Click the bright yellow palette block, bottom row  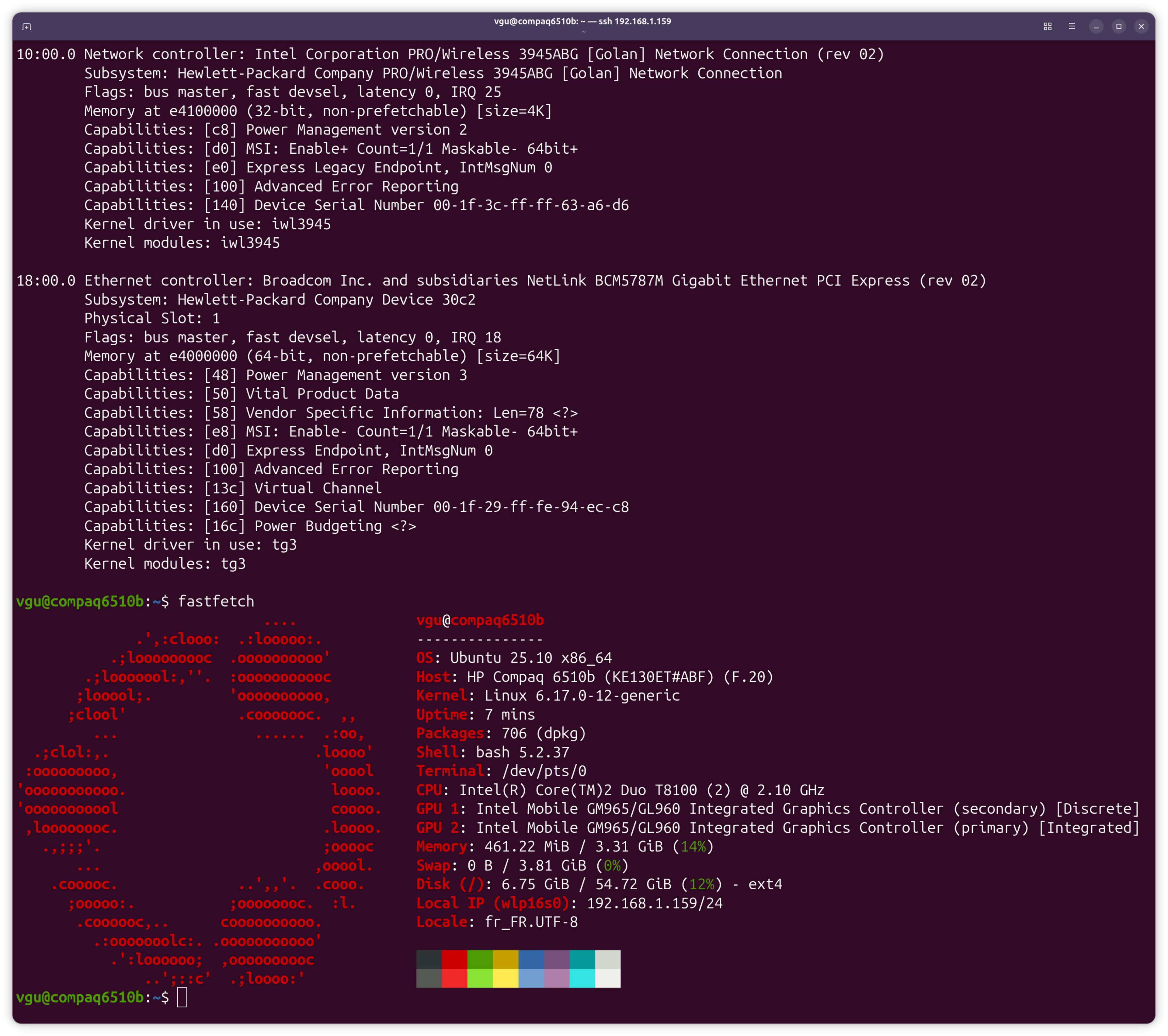pyautogui.click(x=505, y=978)
